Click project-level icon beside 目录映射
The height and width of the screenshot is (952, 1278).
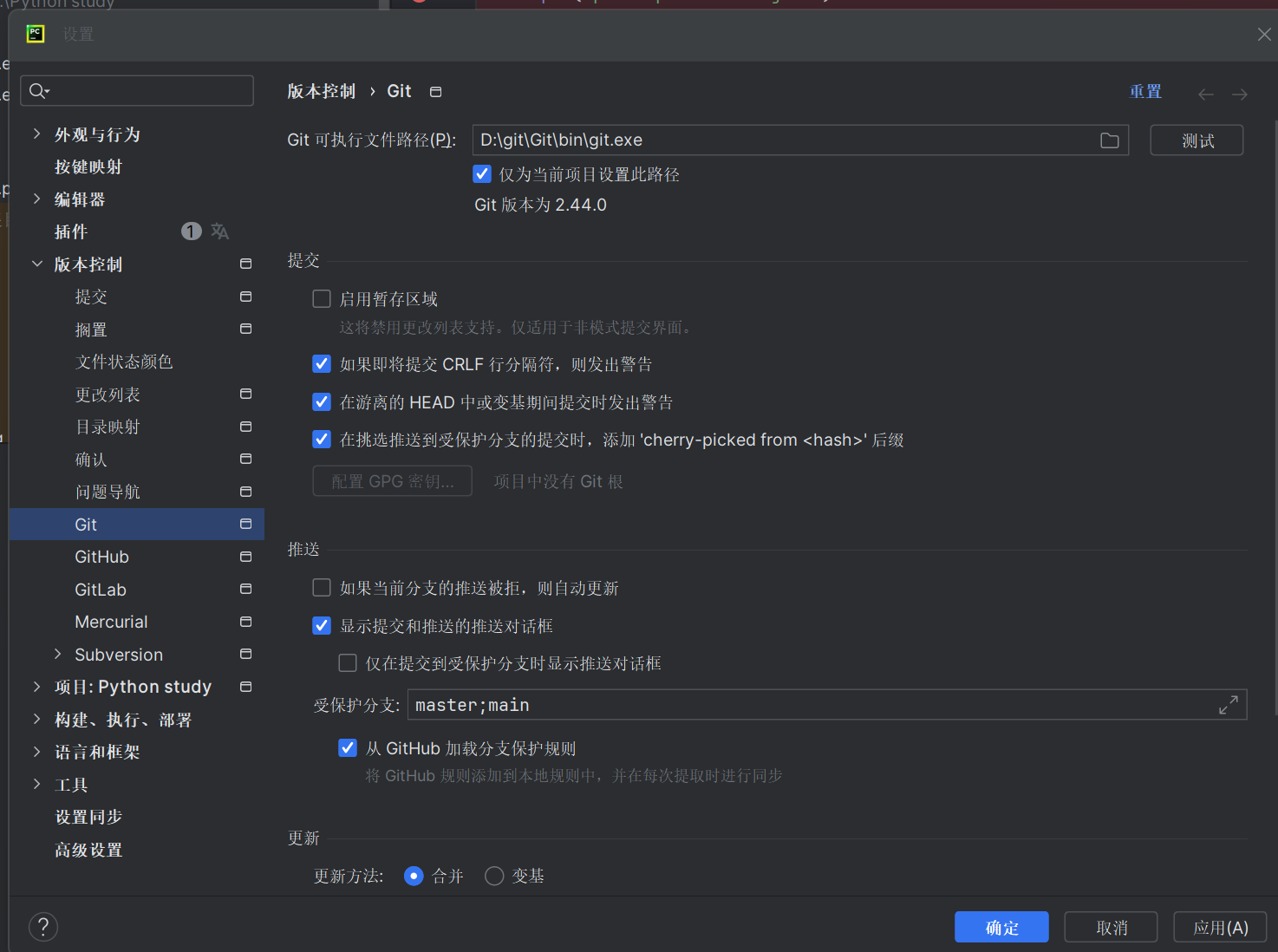click(x=246, y=427)
